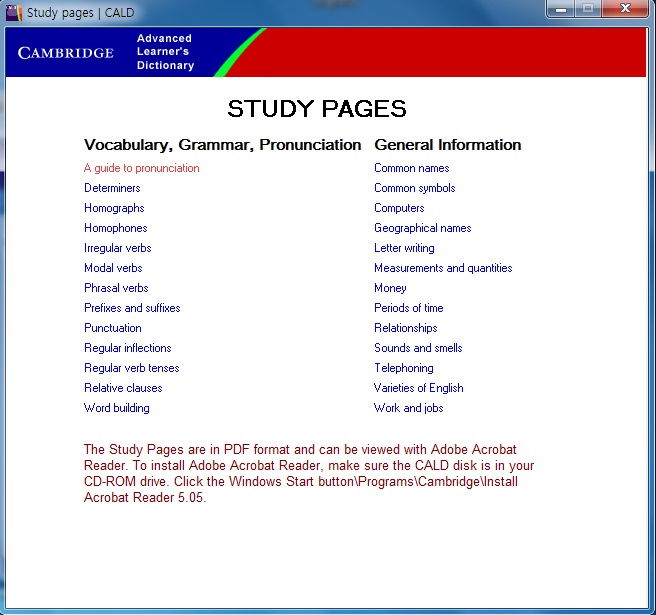
Task: Open the Money study page
Action: click(390, 288)
